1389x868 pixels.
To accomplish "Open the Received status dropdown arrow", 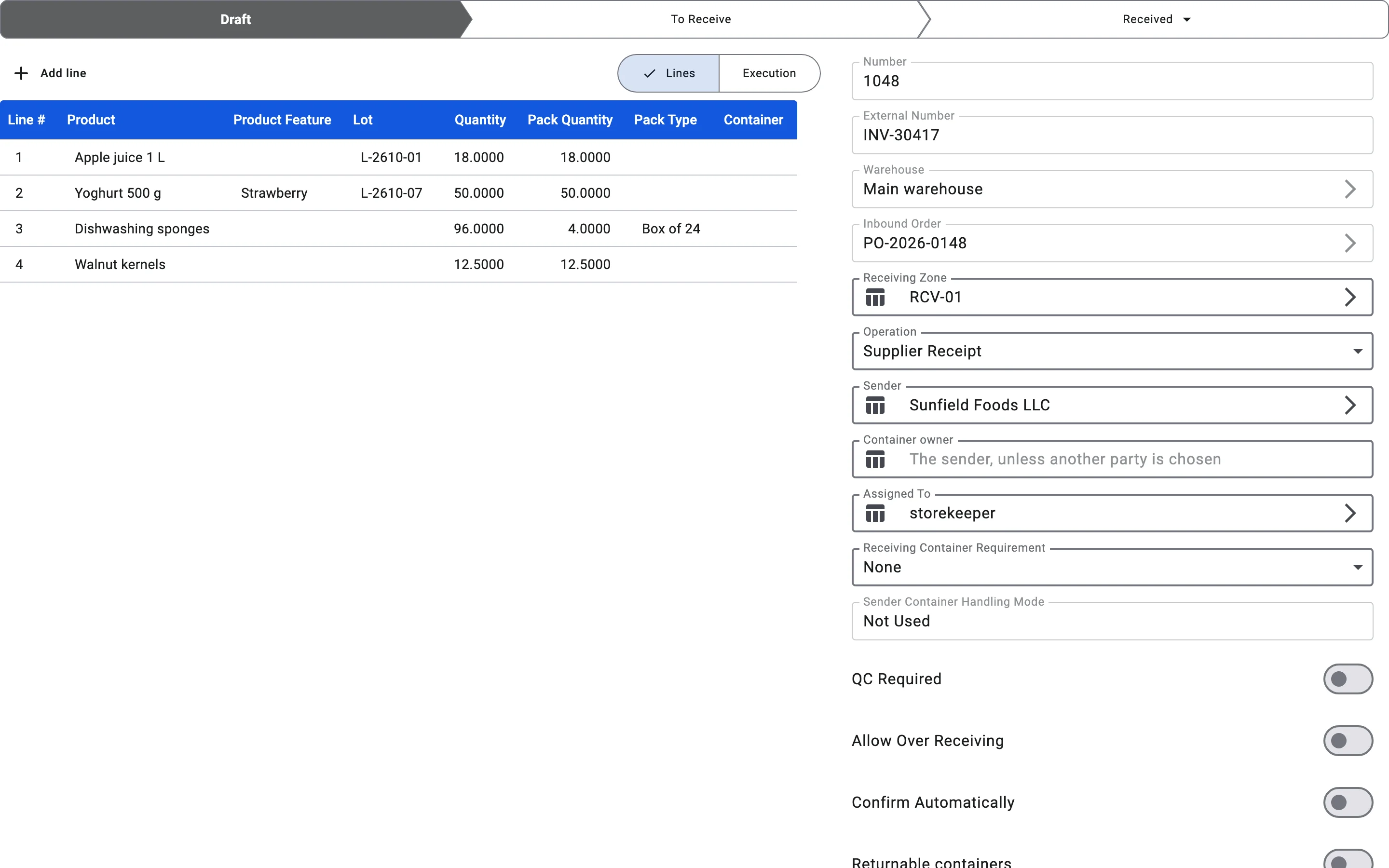I will [1186, 19].
